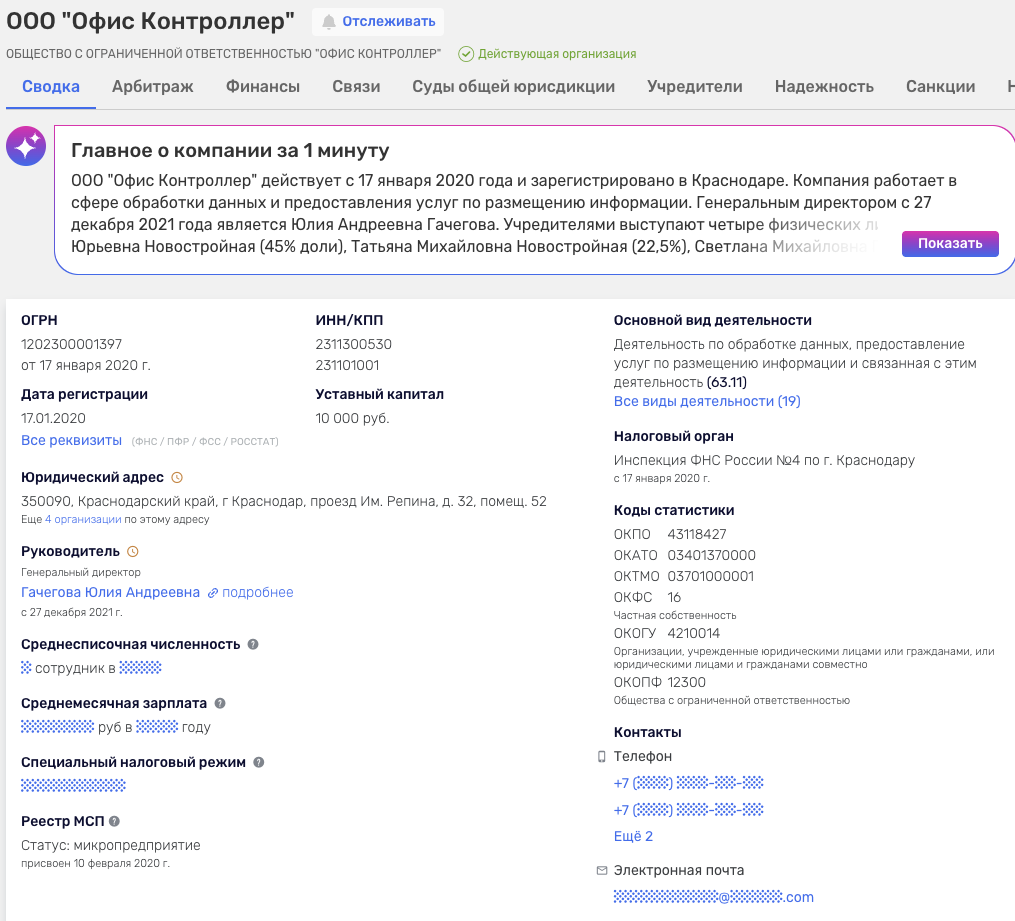This screenshot has height=921, width=1015.
Task: Expand Все виды деятельности (19)
Action: point(706,401)
